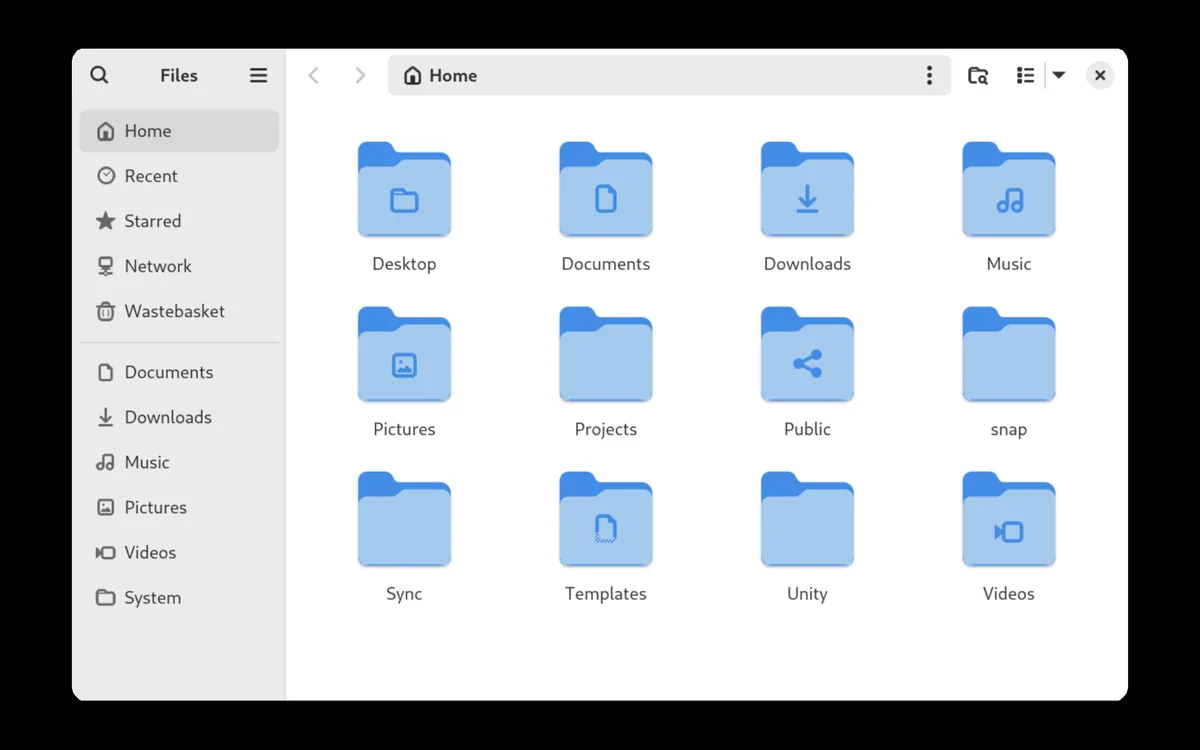Screen dimensions: 1200x750
Task: Click the 'Public' folder label
Action: tap(807, 429)
